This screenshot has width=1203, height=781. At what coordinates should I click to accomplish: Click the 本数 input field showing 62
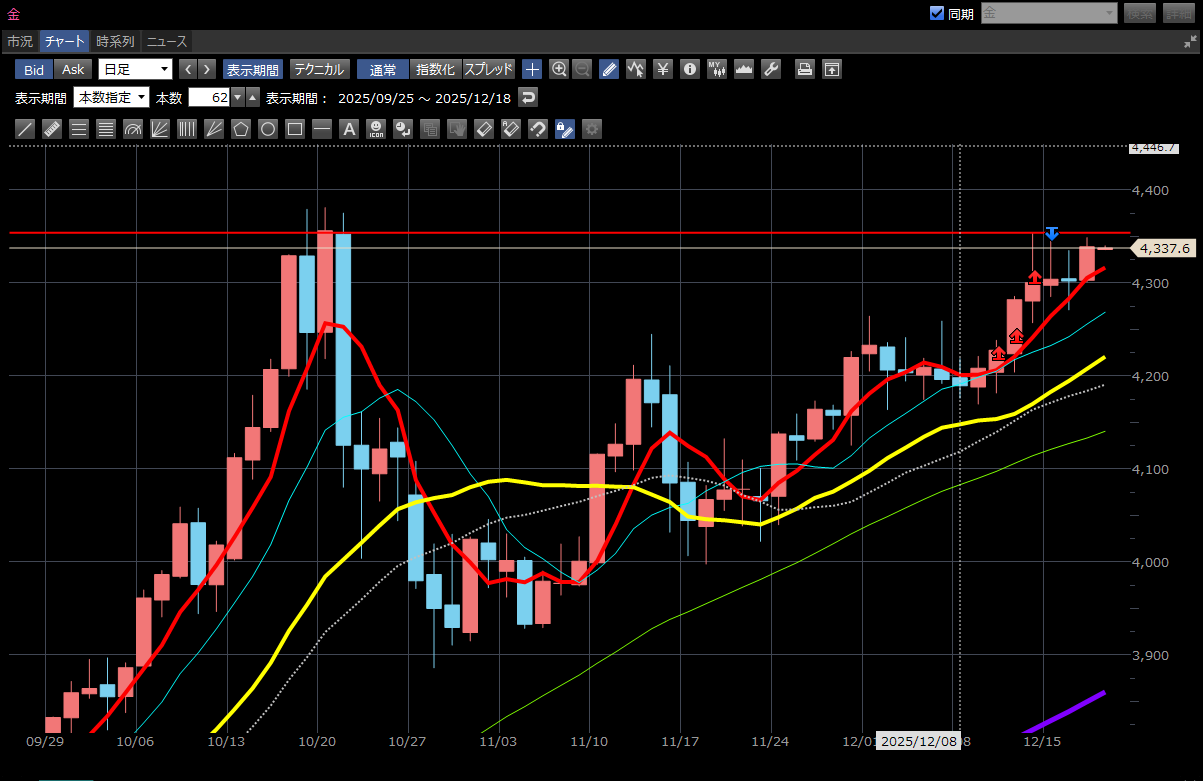[x=209, y=97]
